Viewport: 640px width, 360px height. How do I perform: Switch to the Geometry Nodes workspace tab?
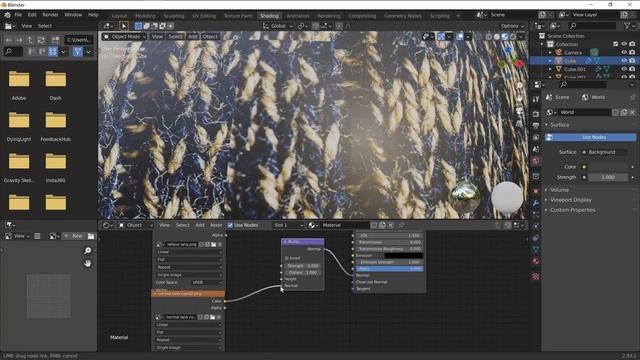[403, 16]
